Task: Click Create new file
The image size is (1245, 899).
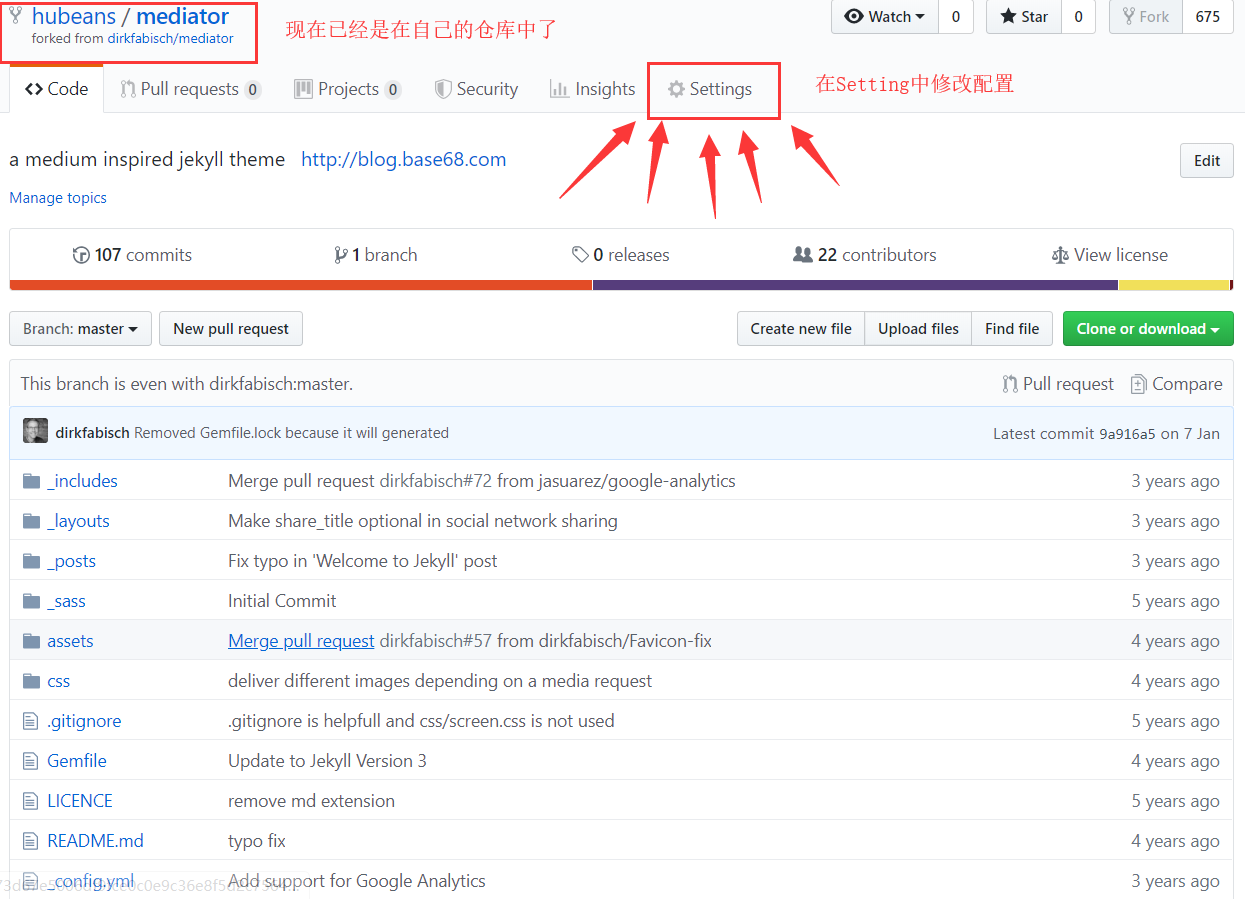Action: pos(801,329)
